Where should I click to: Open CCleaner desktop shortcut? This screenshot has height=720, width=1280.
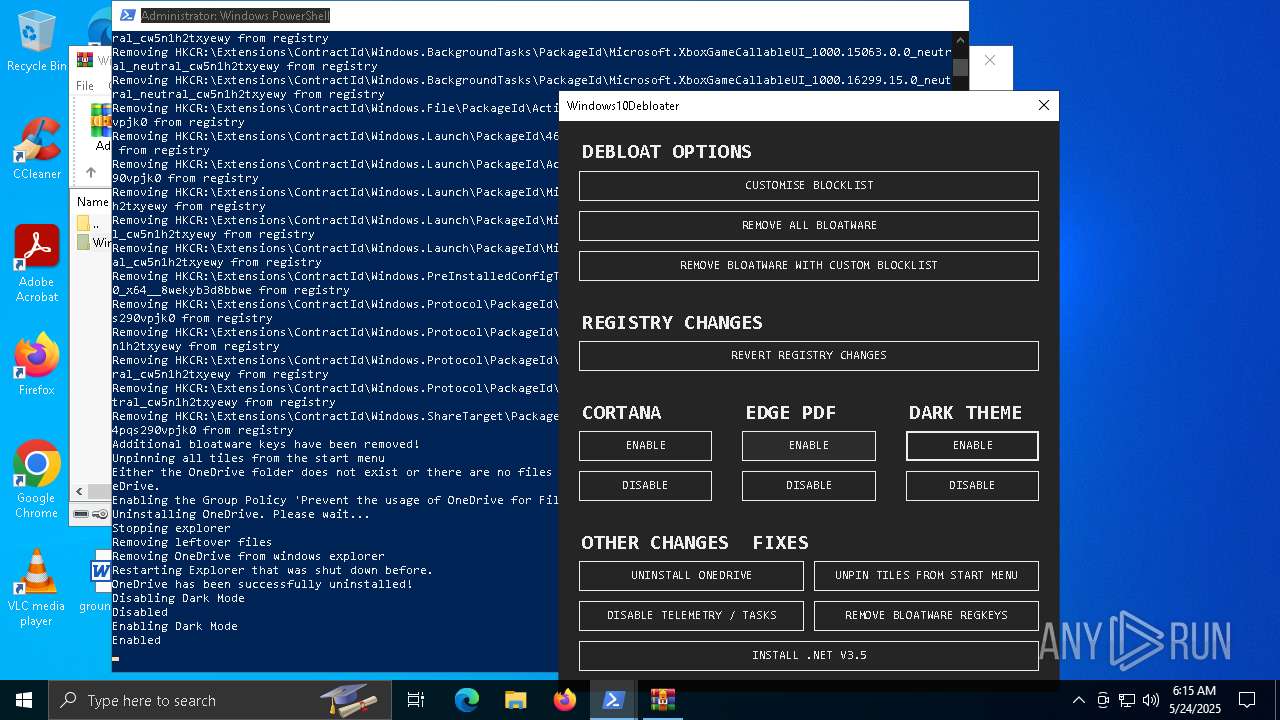(x=36, y=149)
